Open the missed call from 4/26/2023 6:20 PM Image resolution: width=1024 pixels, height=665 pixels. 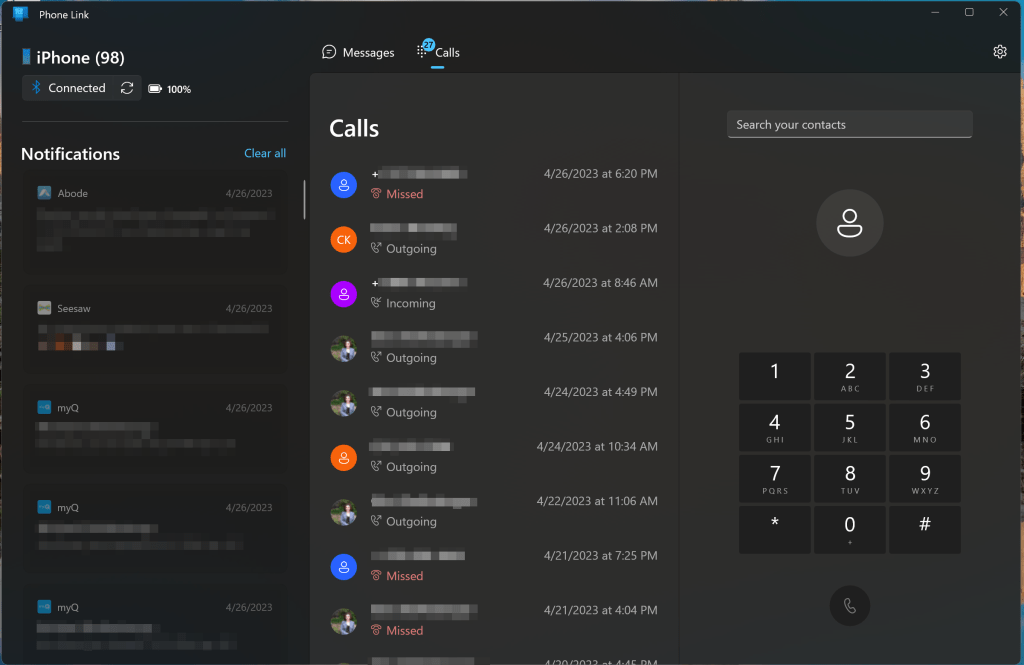494,184
